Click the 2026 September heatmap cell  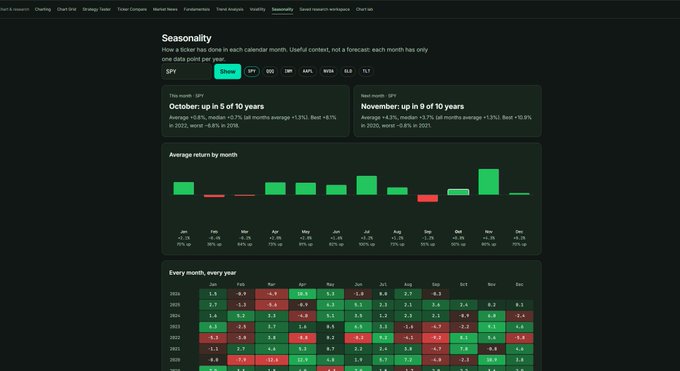tap(435, 294)
